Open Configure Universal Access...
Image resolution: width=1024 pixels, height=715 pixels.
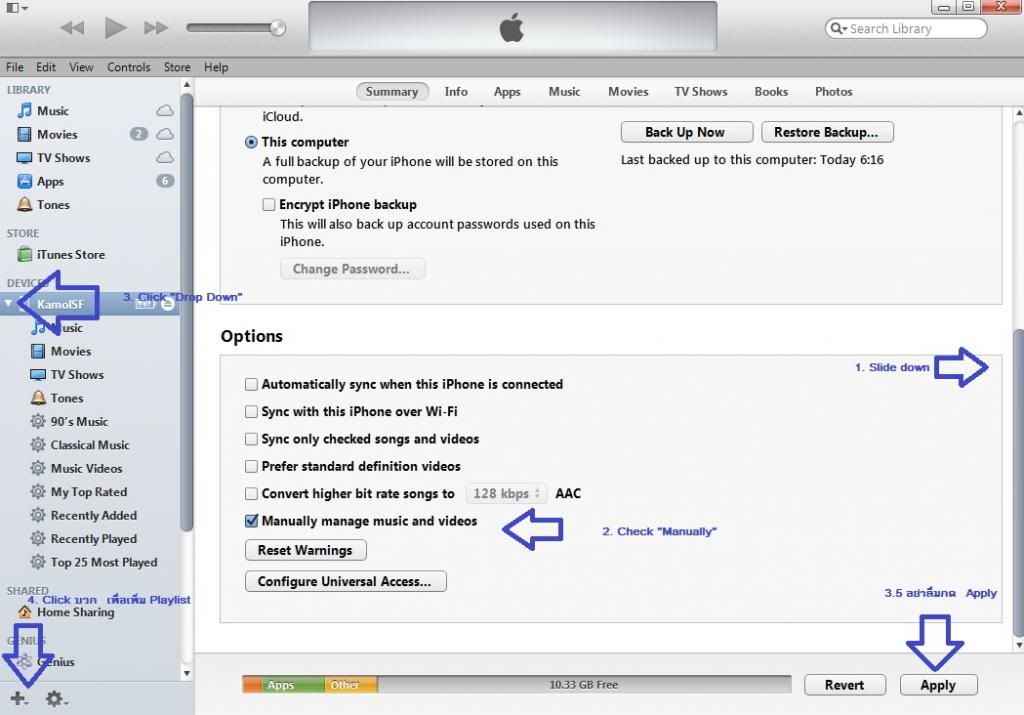click(x=345, y=582)
